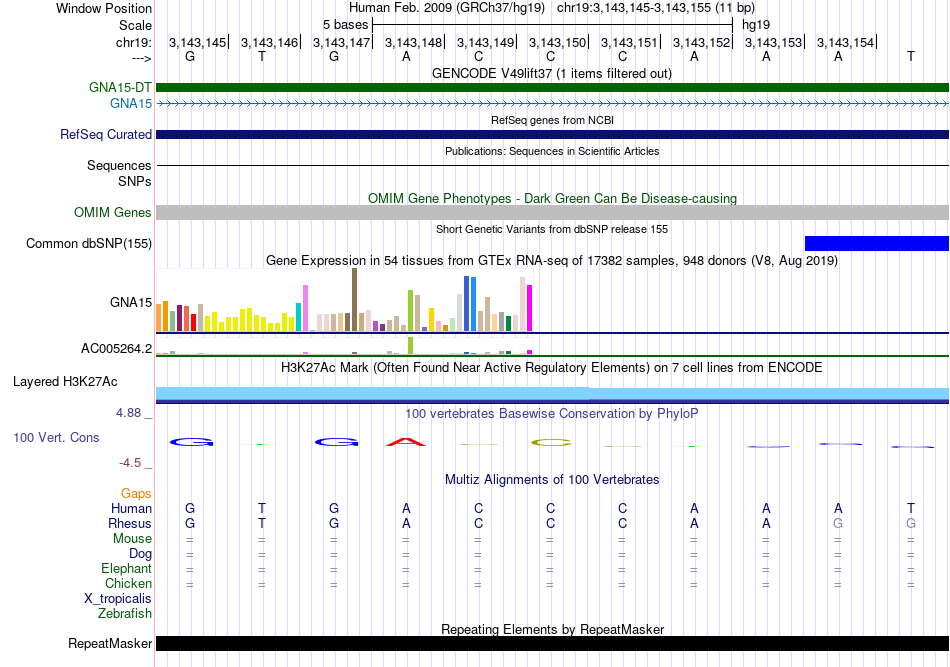Click the -4.5 conservation scale value

tap(130, 463)
